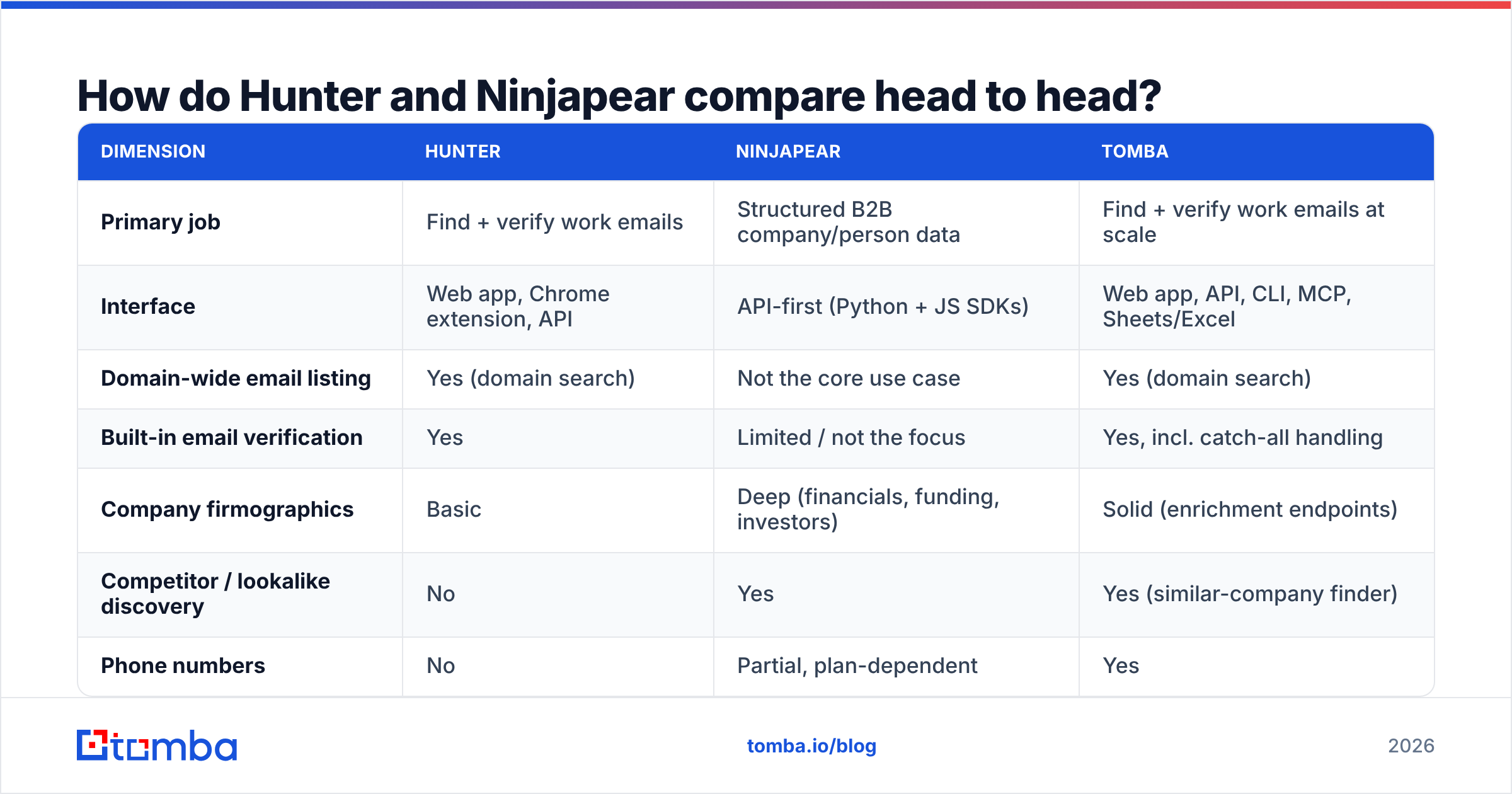This screenshot has height=794, width=1512.
Task: Click 'Web app, API, CLI, MCP, Sheets/Excel'
Action: tap(1227, 307)
